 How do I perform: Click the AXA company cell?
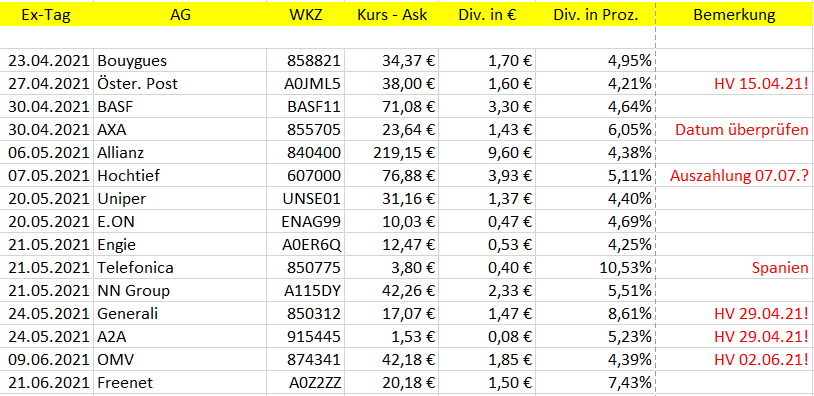pyautogui.click(x=180, y=130)
